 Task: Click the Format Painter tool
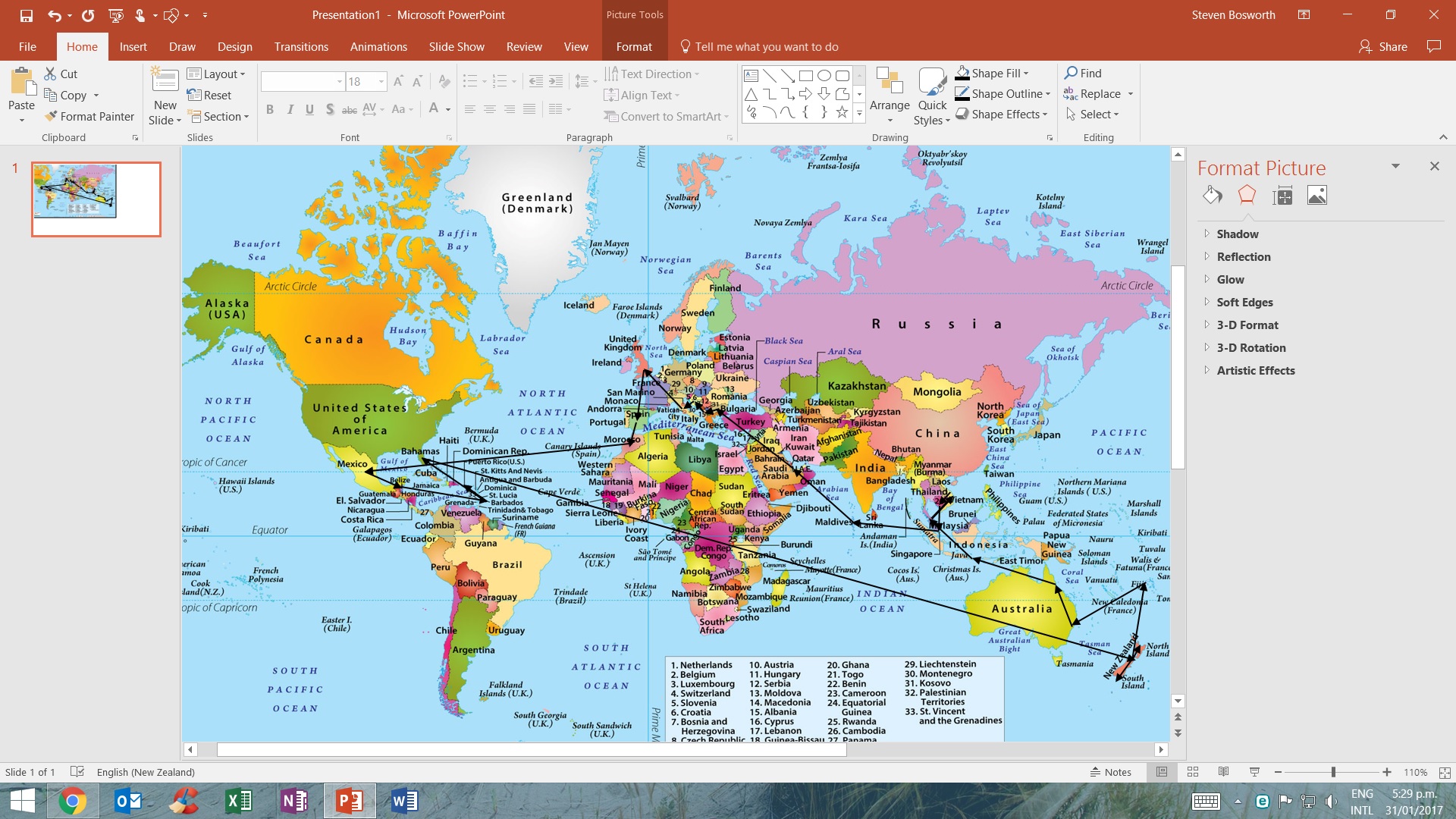coord(89,116)
